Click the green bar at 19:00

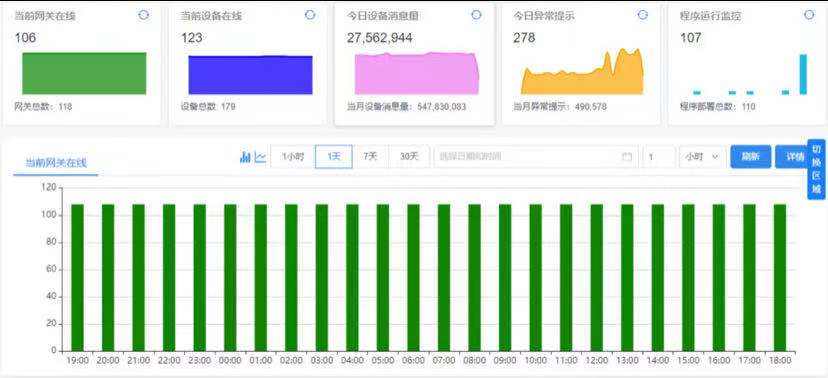coord(78,278)
